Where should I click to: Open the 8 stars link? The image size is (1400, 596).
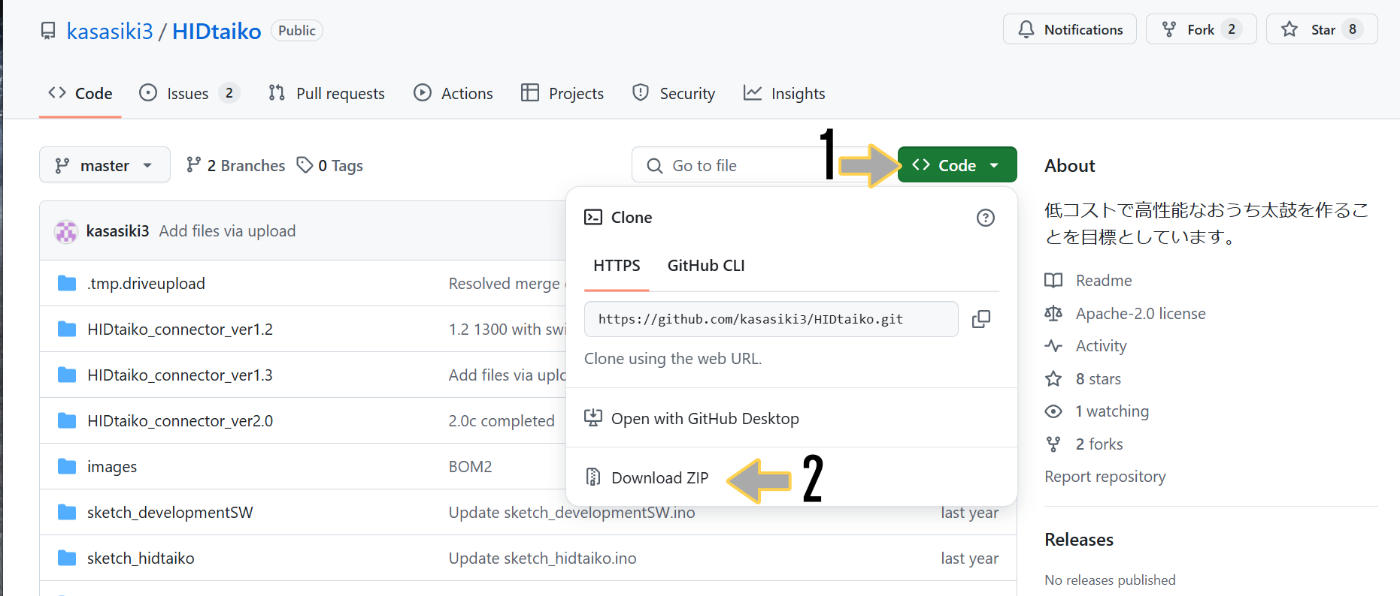tap(1083, 379)
